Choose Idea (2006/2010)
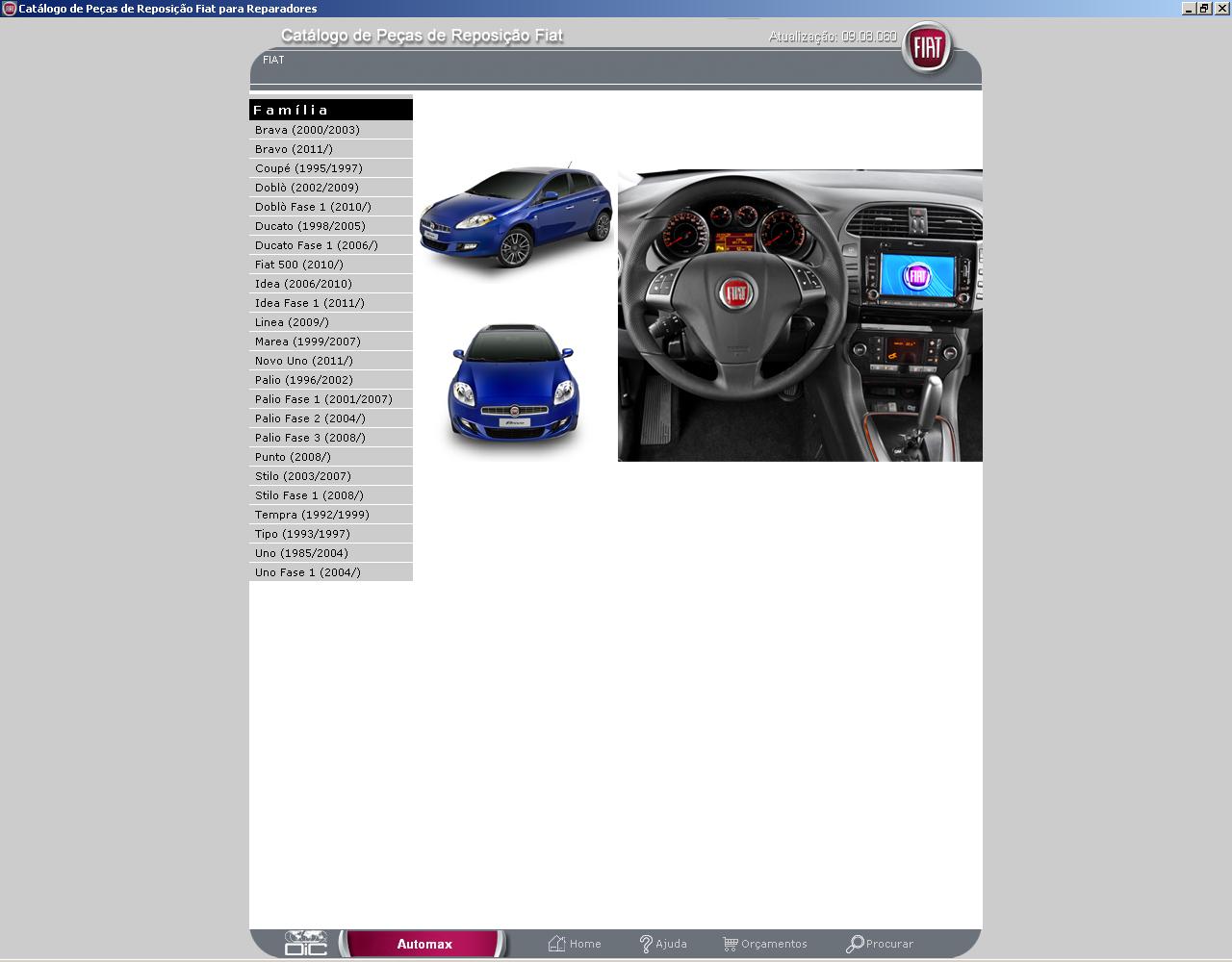 (331, 284)
